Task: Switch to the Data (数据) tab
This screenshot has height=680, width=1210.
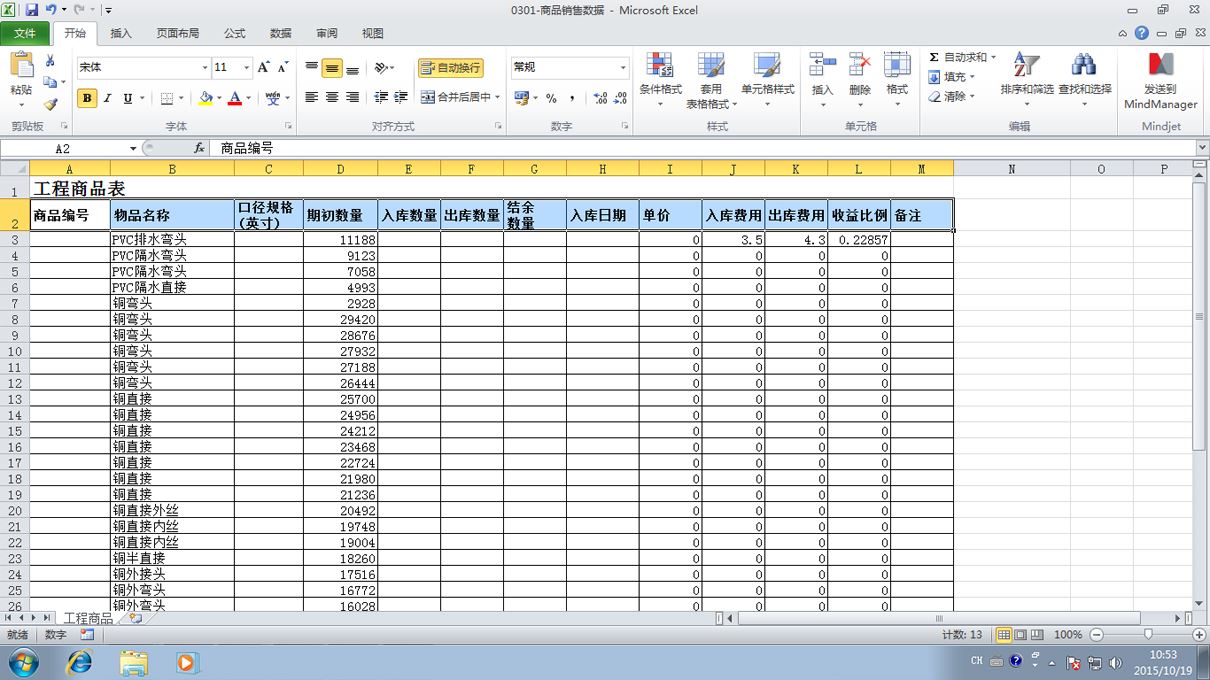Action: (281, 33)
